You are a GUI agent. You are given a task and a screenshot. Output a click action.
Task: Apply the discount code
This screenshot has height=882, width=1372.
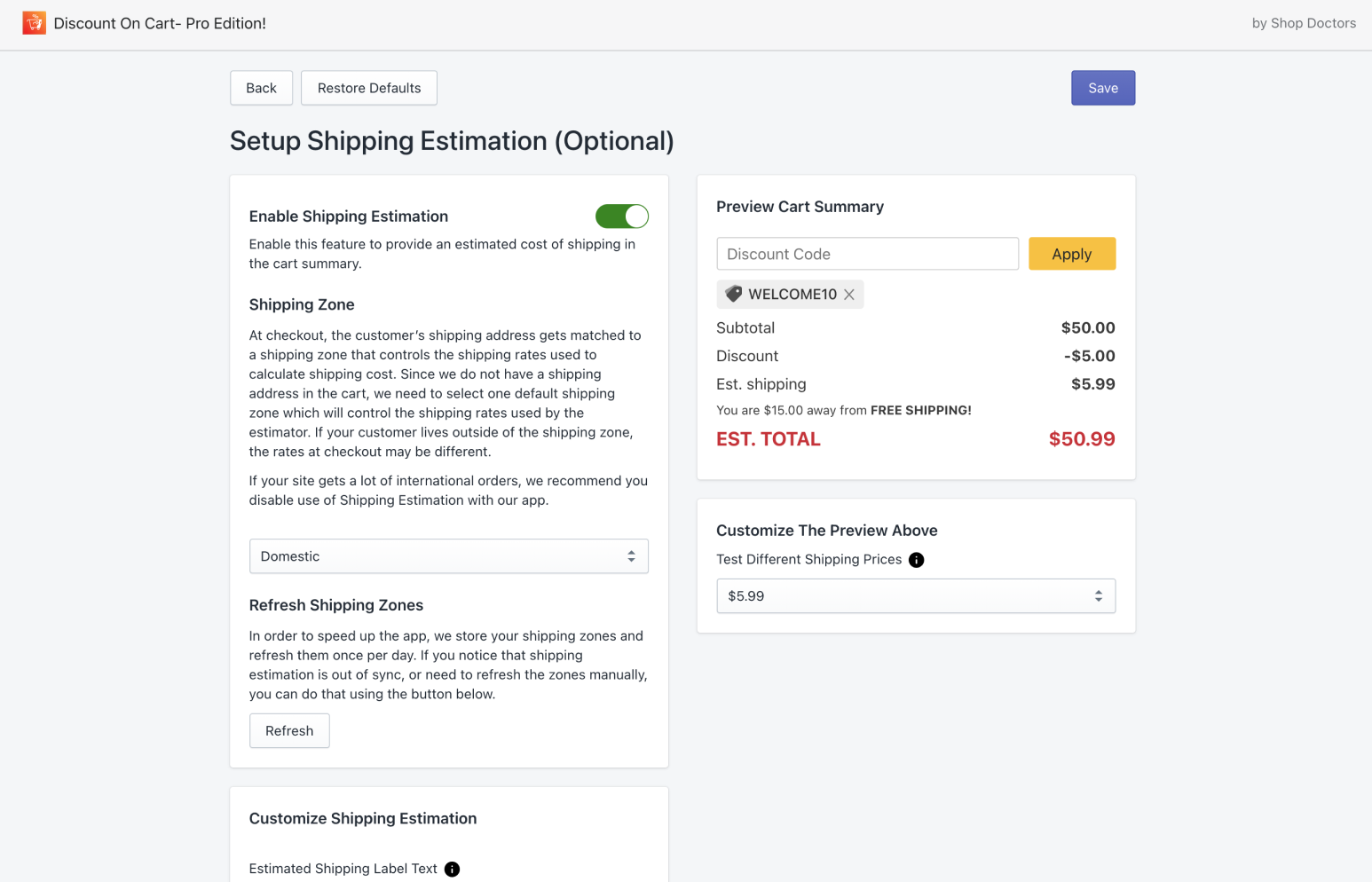pyautogui.click(x=1071, y=254)
